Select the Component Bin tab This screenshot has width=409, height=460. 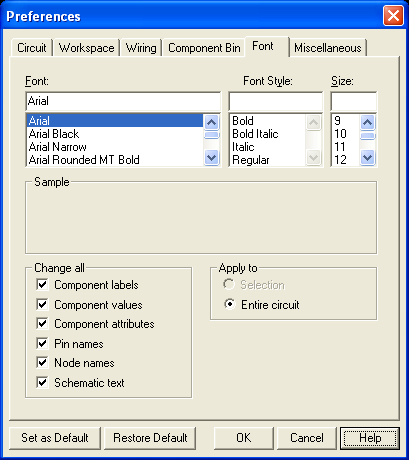tap(204, 48)
